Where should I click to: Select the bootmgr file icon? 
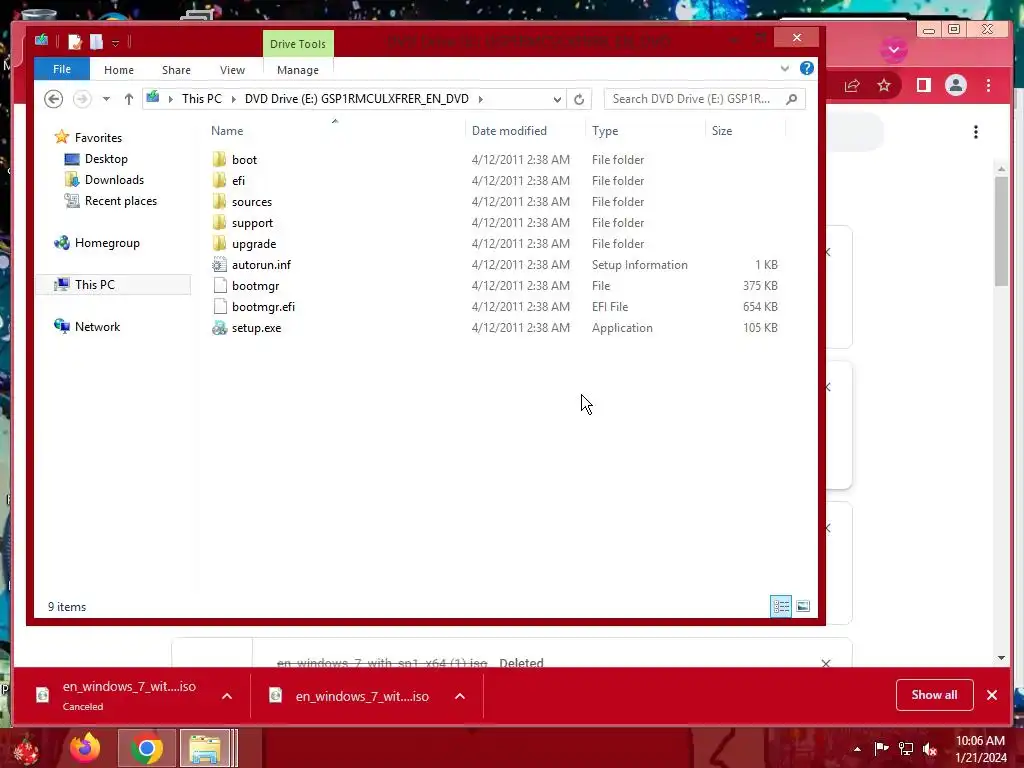coord(220,285)
